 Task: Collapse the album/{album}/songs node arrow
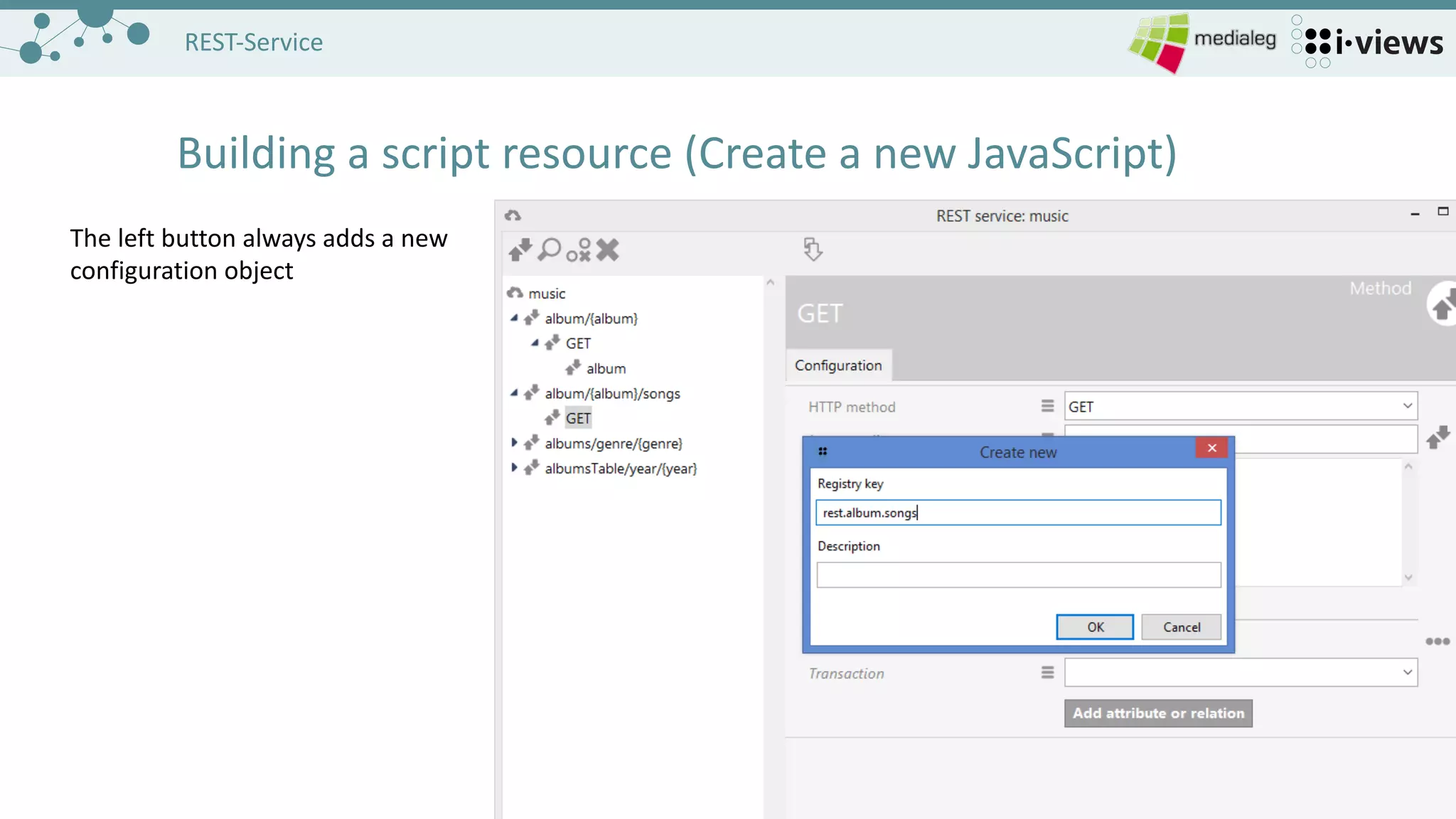coord(514,392)
